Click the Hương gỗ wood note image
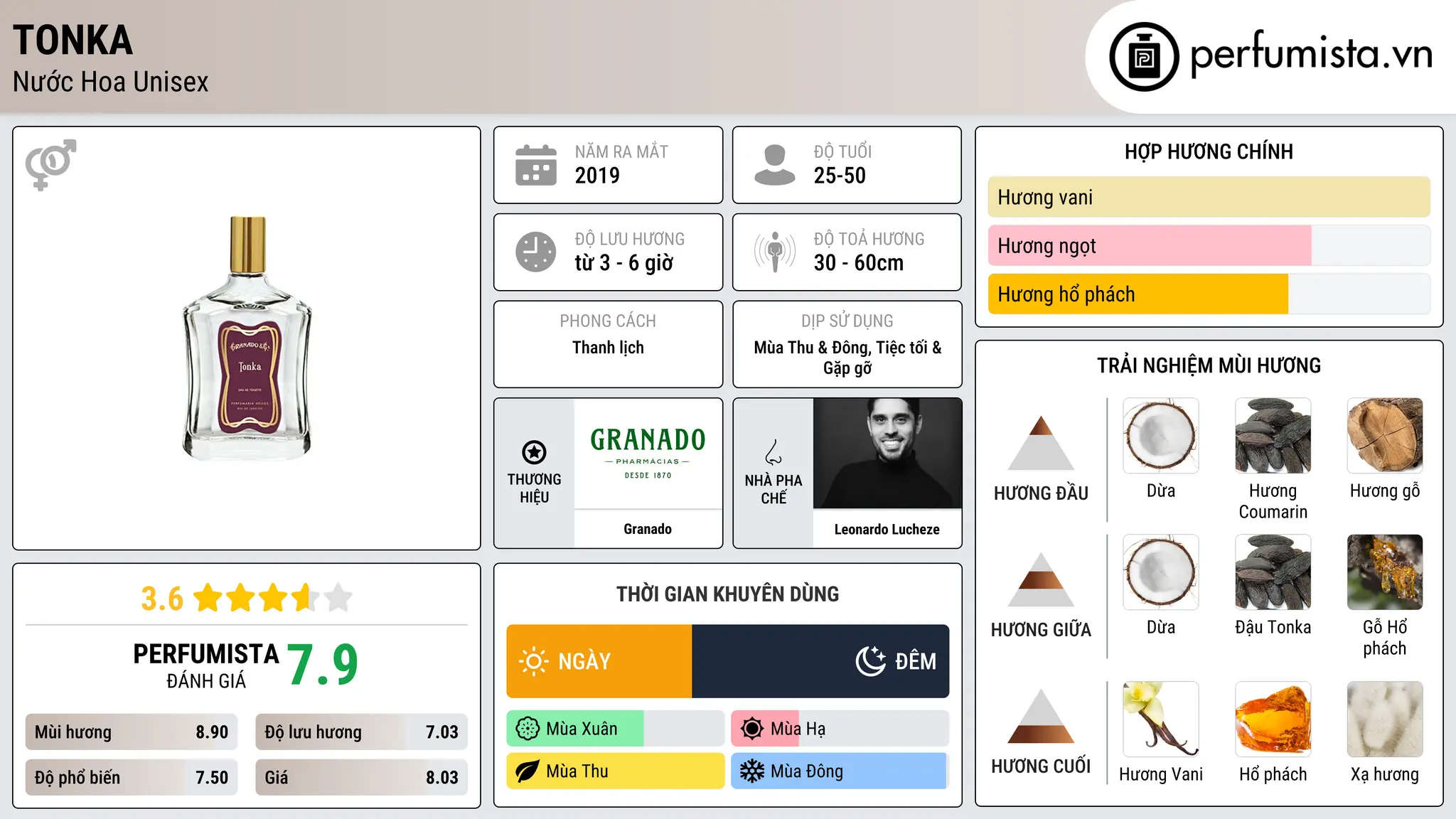This screenshot has width=1456, height=819. pos(1385,436)
